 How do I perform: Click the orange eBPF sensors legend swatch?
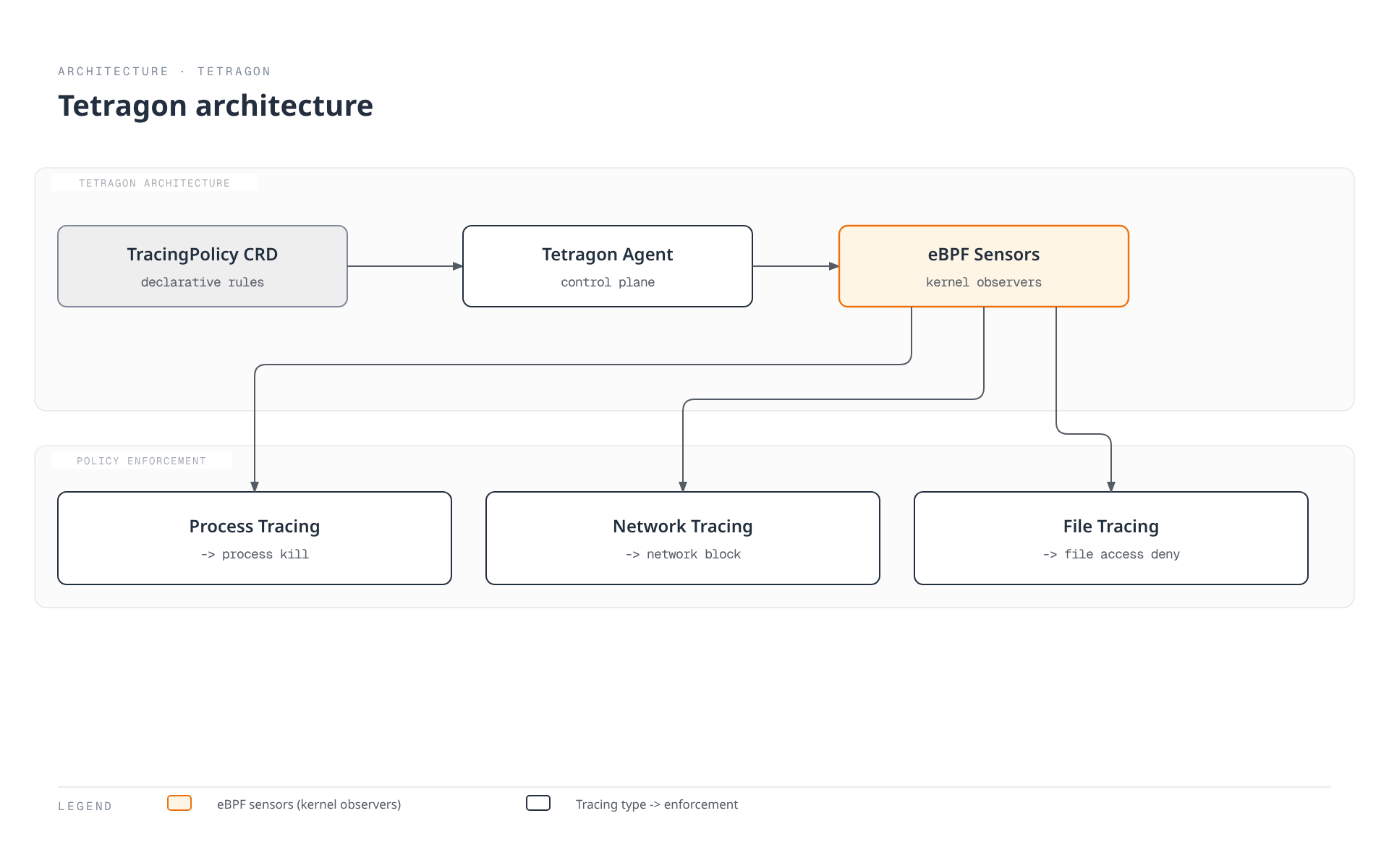179,803
